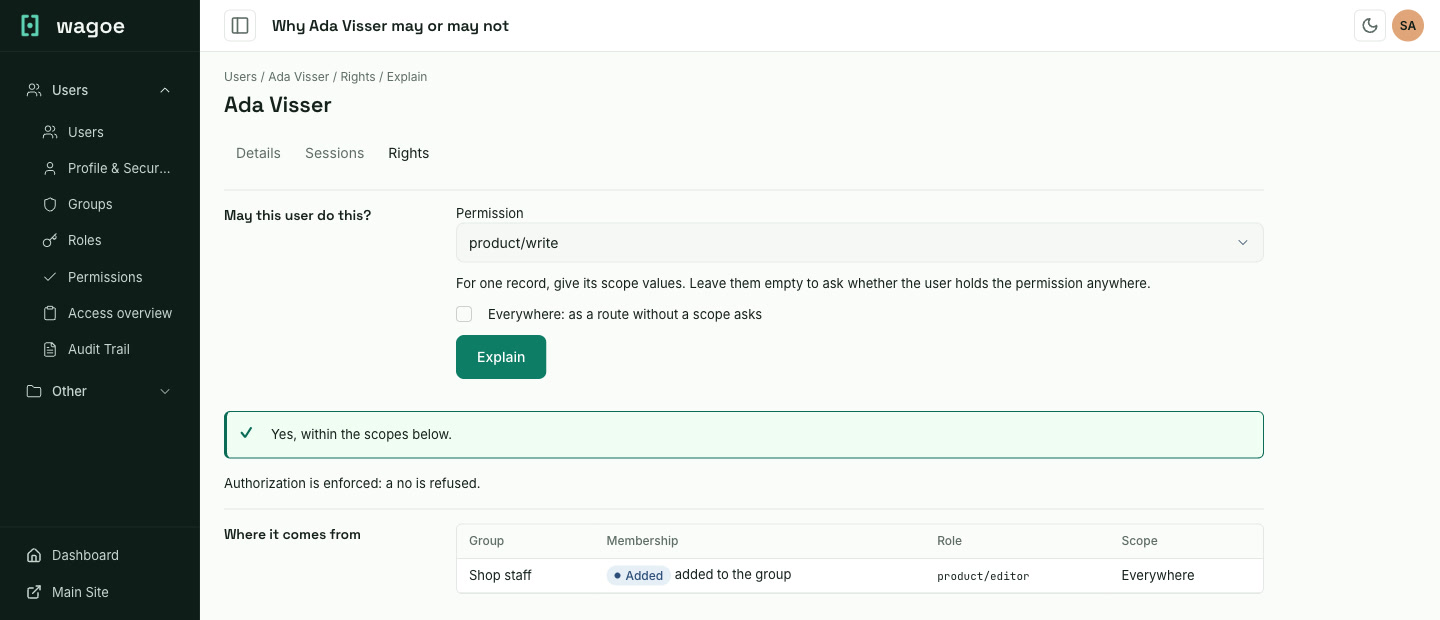This screenshot has width=1440, height=620.
Task: Click the Ada Visser page heading
Action: (x=278, y=105)
